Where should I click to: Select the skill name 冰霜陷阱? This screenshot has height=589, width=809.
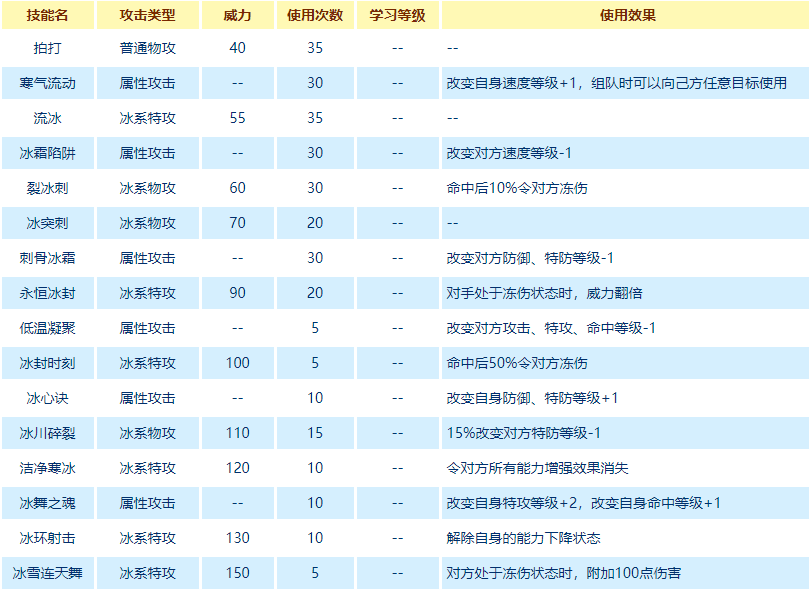point(47,153)
